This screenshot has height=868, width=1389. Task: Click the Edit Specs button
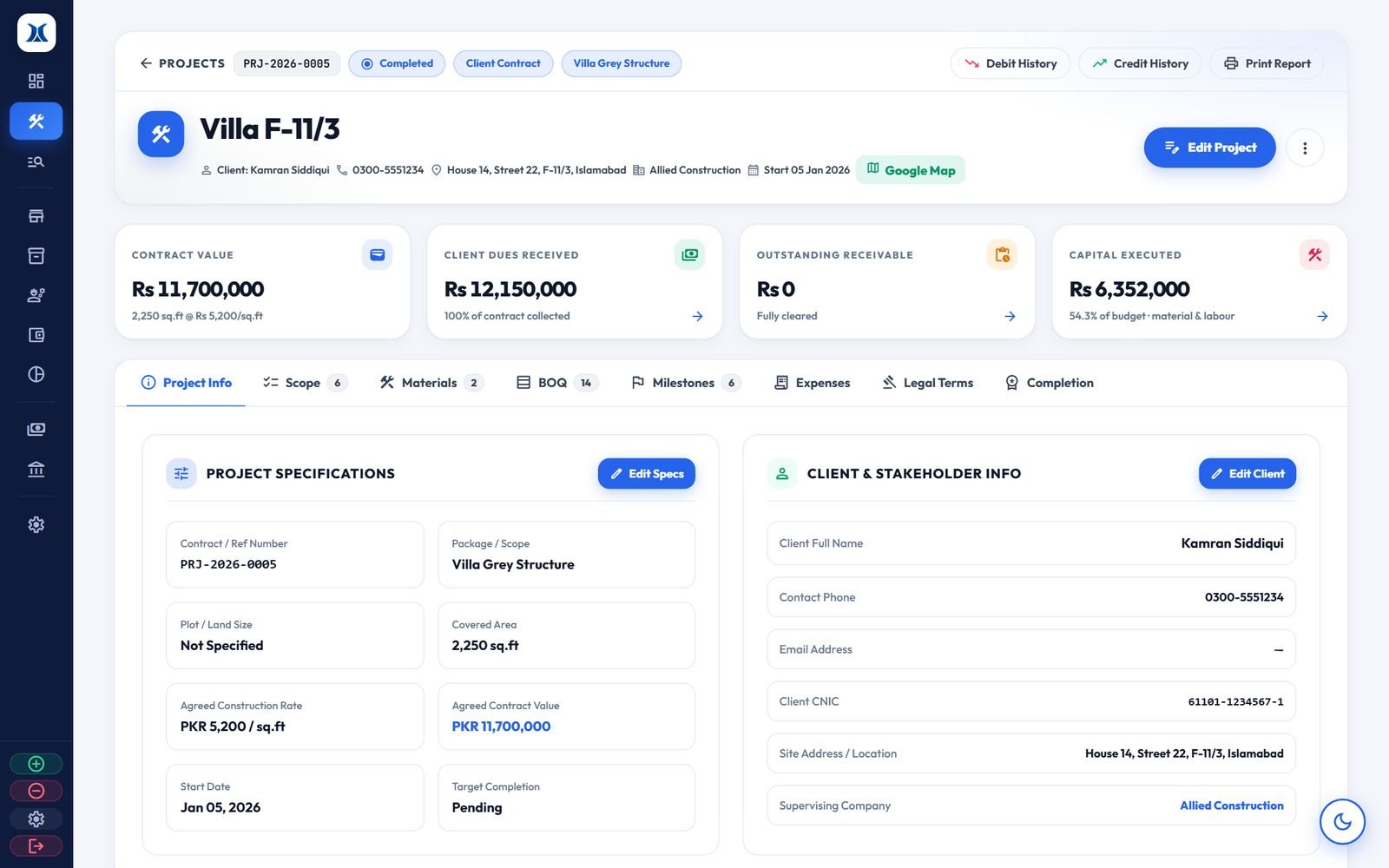[646, 474]
